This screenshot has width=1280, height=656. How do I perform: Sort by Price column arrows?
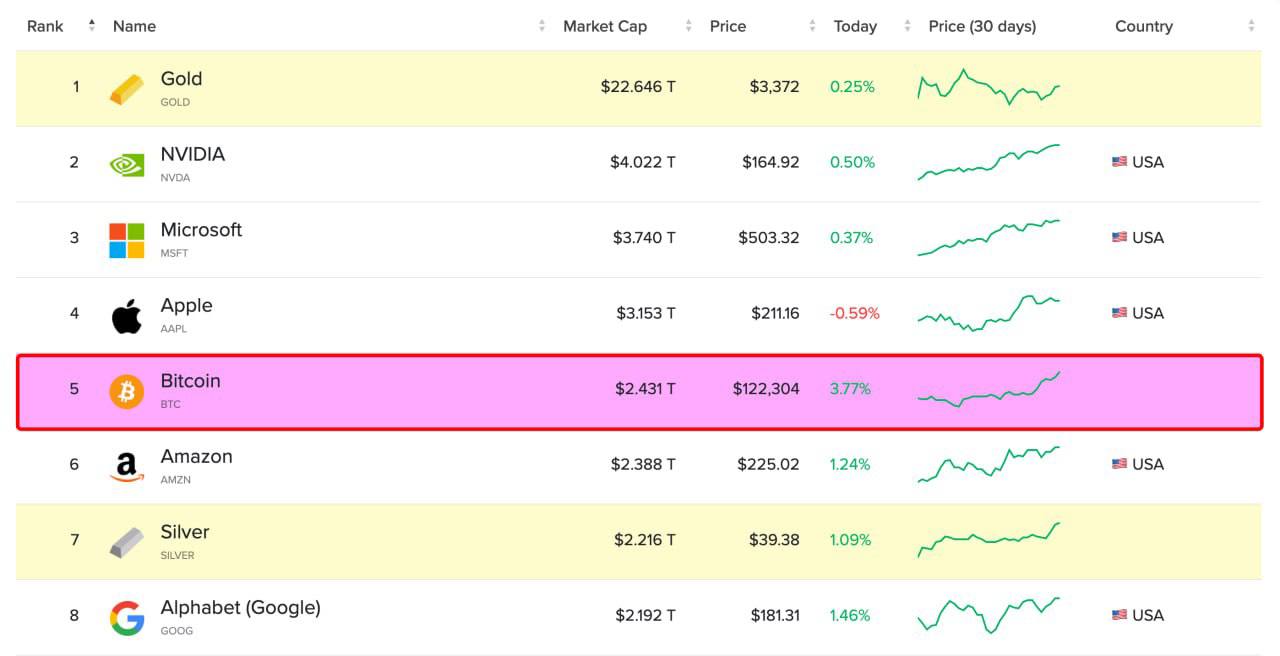coord(814,26)
